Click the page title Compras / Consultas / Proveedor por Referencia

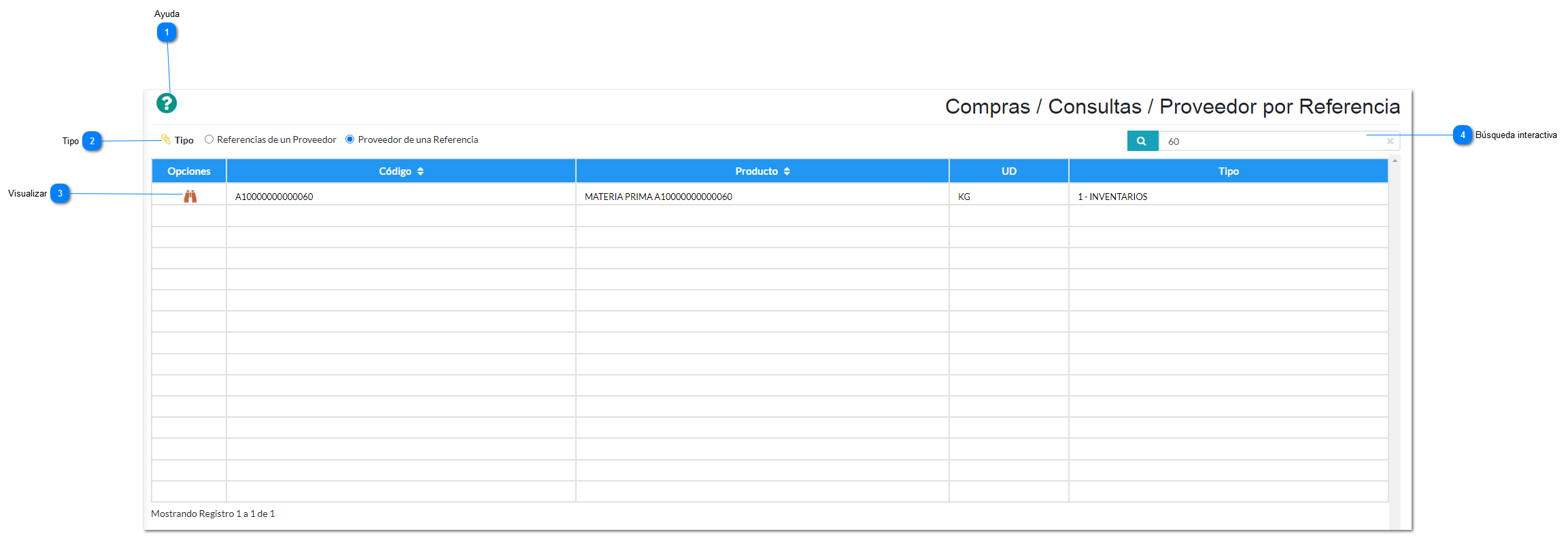[1172, 107]
